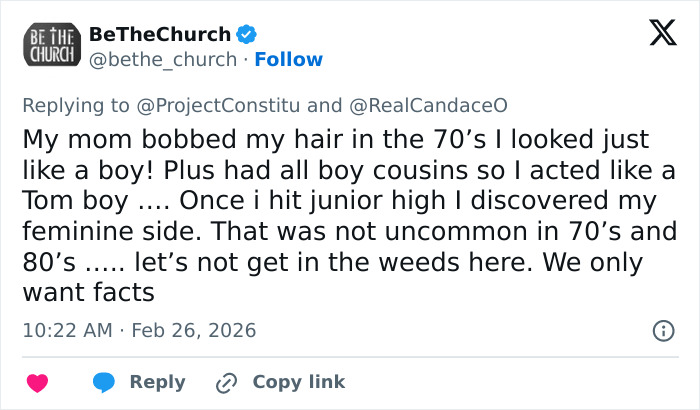Click the blue reply speech bubble icon
700x410 pixels.
coord(104,382)
